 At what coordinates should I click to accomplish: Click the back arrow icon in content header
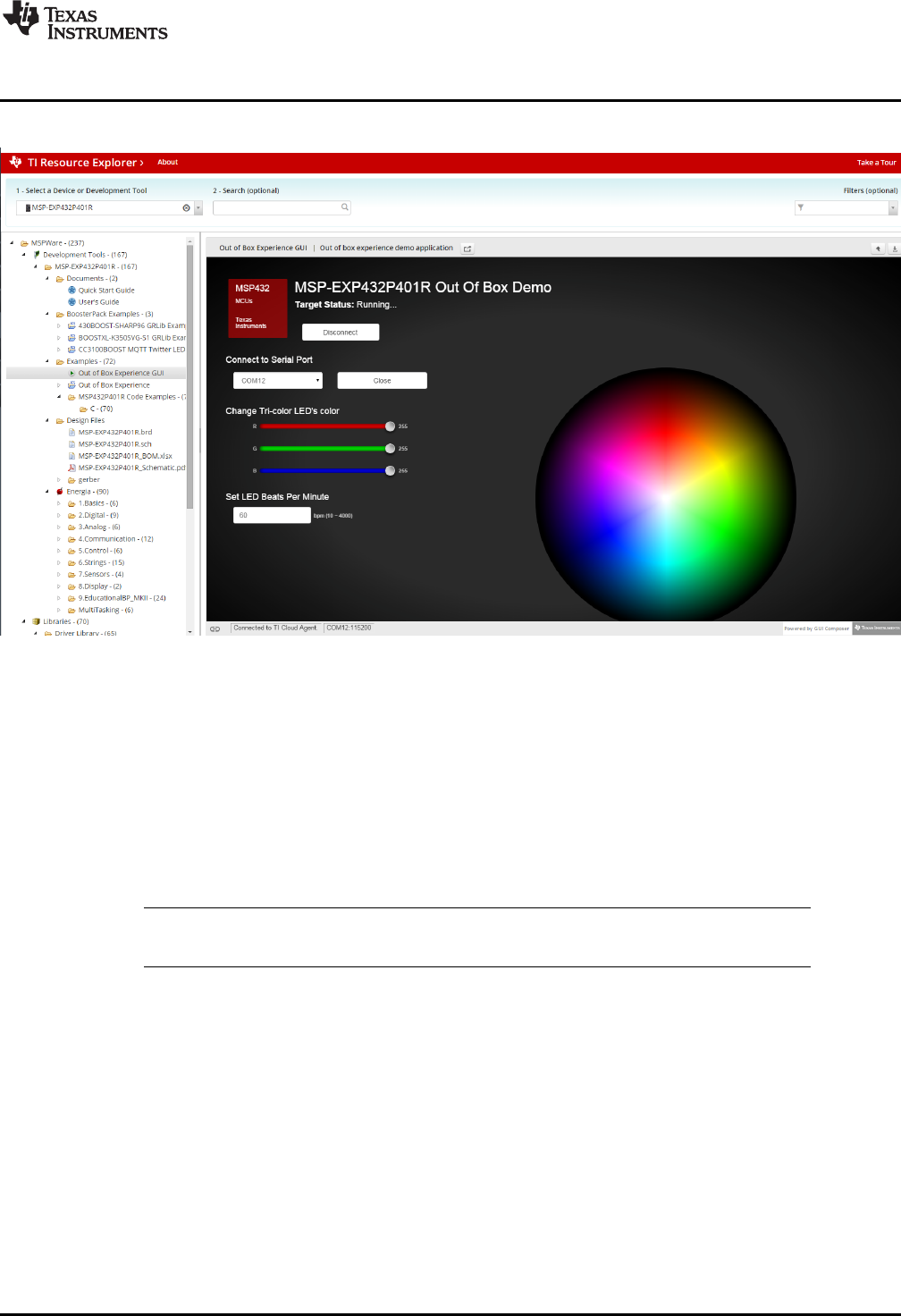pos(879,249)
